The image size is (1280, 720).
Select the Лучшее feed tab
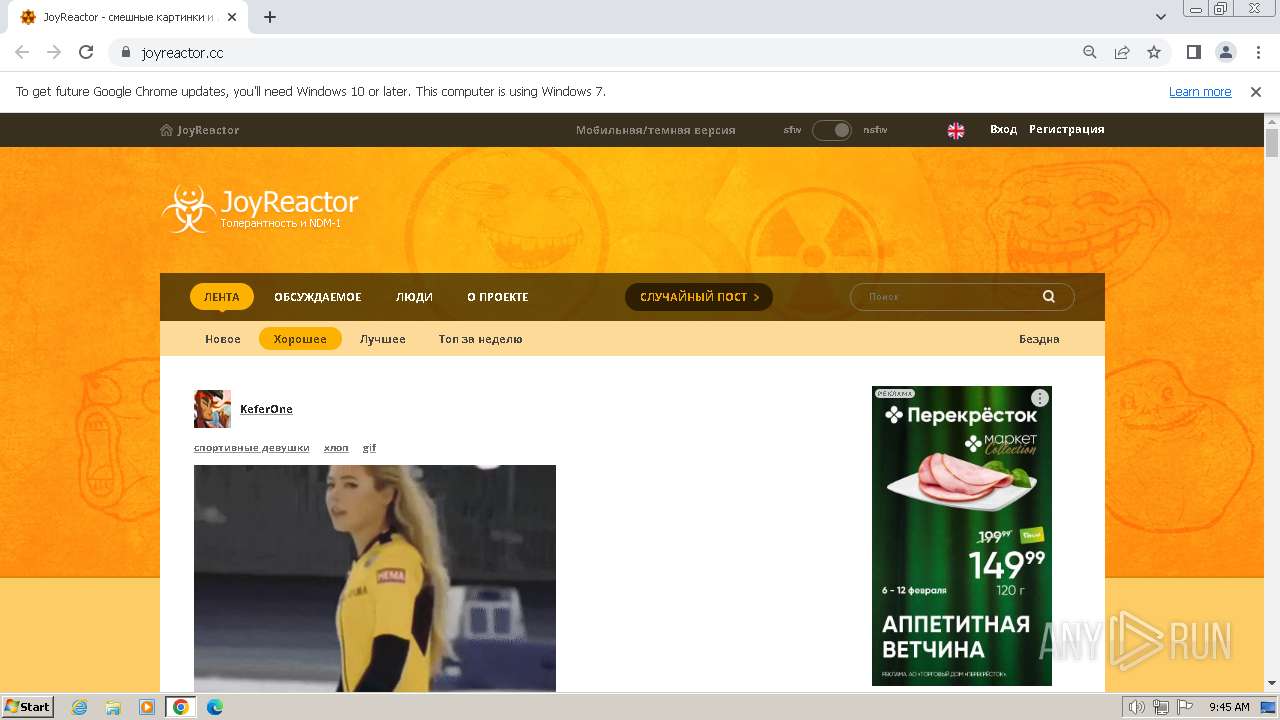pos(383,339)
